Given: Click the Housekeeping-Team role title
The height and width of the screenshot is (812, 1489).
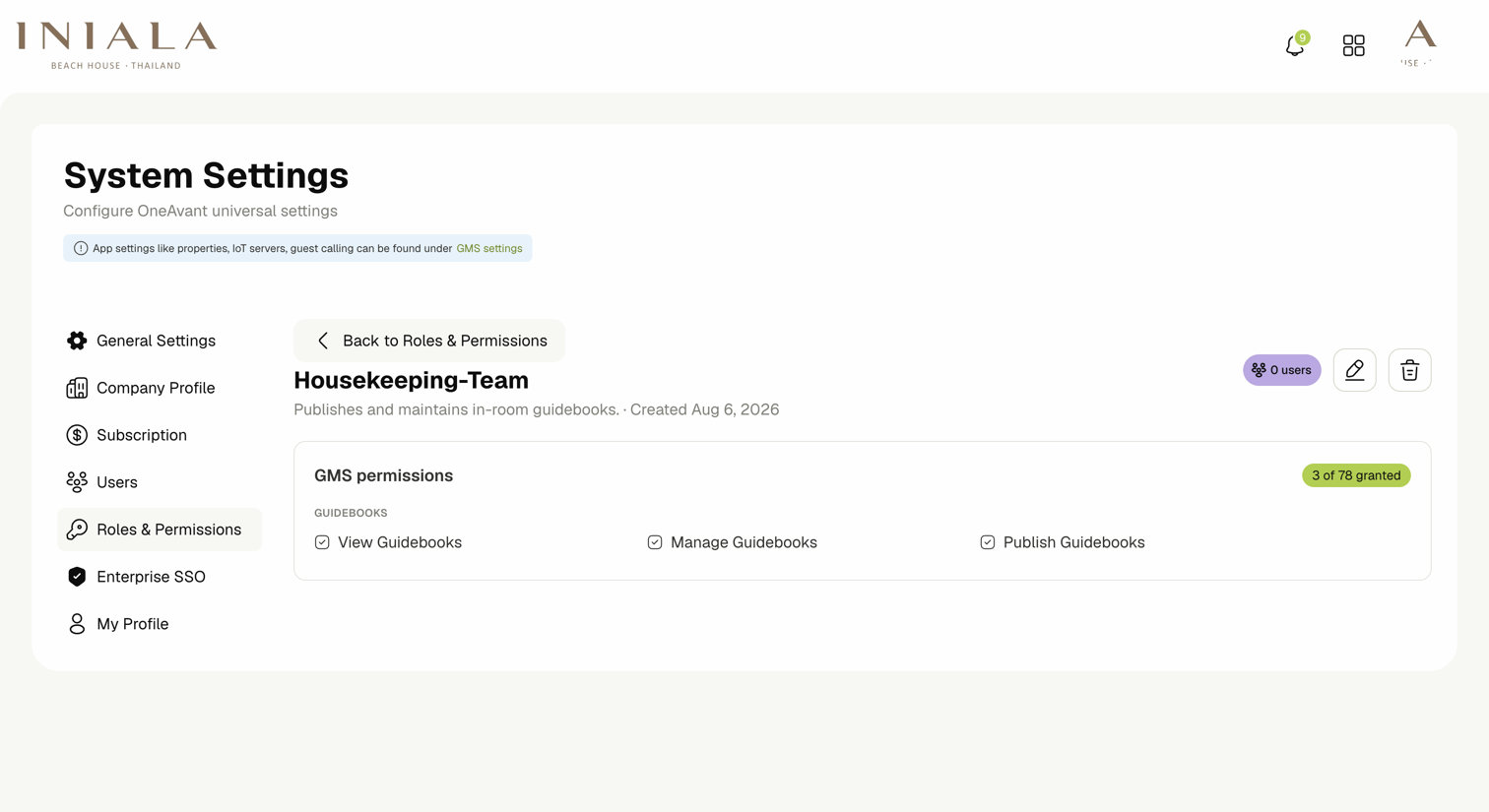Looking at the screenshot, I should click(411, 380).
